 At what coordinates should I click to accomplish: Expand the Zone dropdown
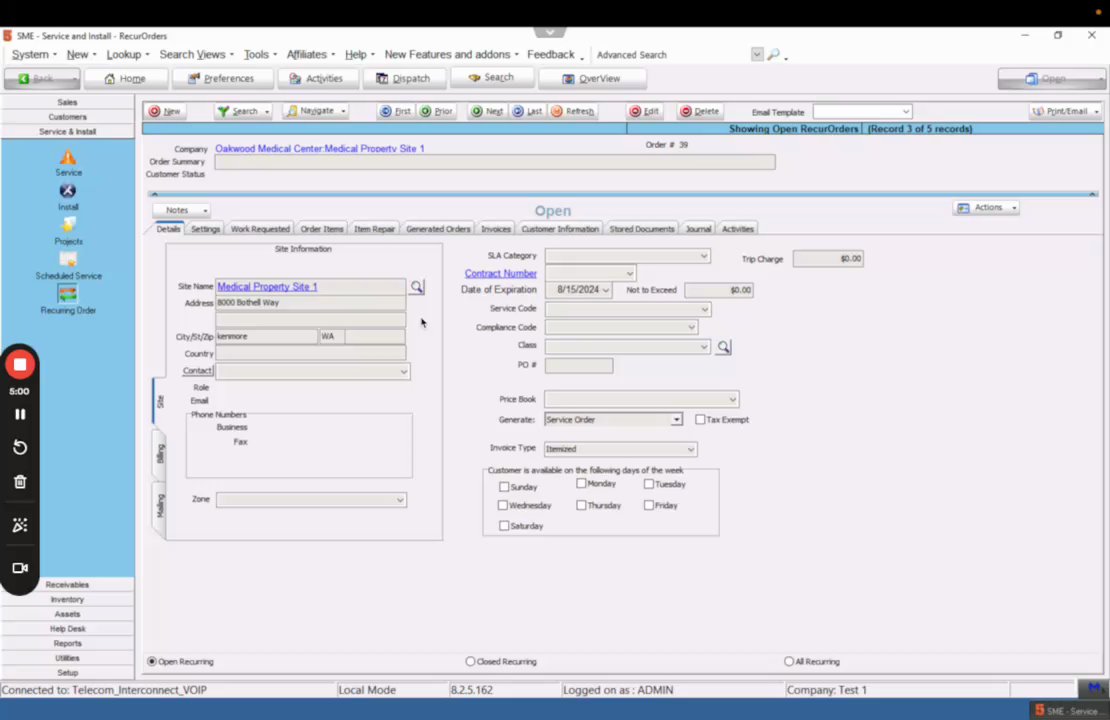[400, 500]
